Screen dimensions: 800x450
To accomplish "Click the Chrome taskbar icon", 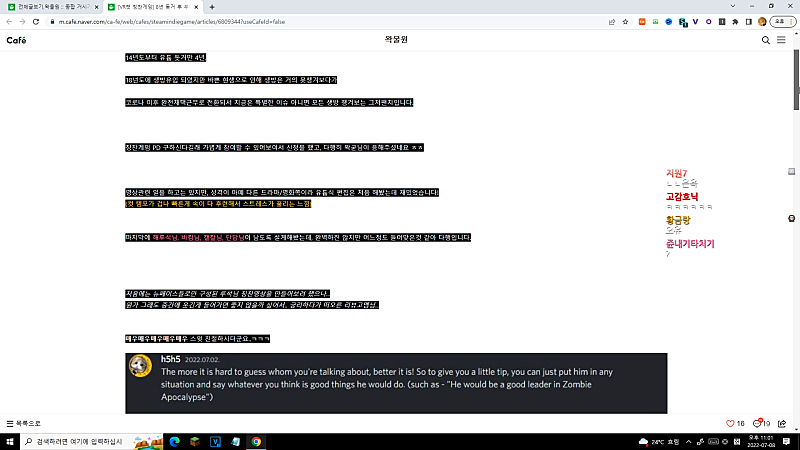I will pyautogui.click(x=256, y=442).
